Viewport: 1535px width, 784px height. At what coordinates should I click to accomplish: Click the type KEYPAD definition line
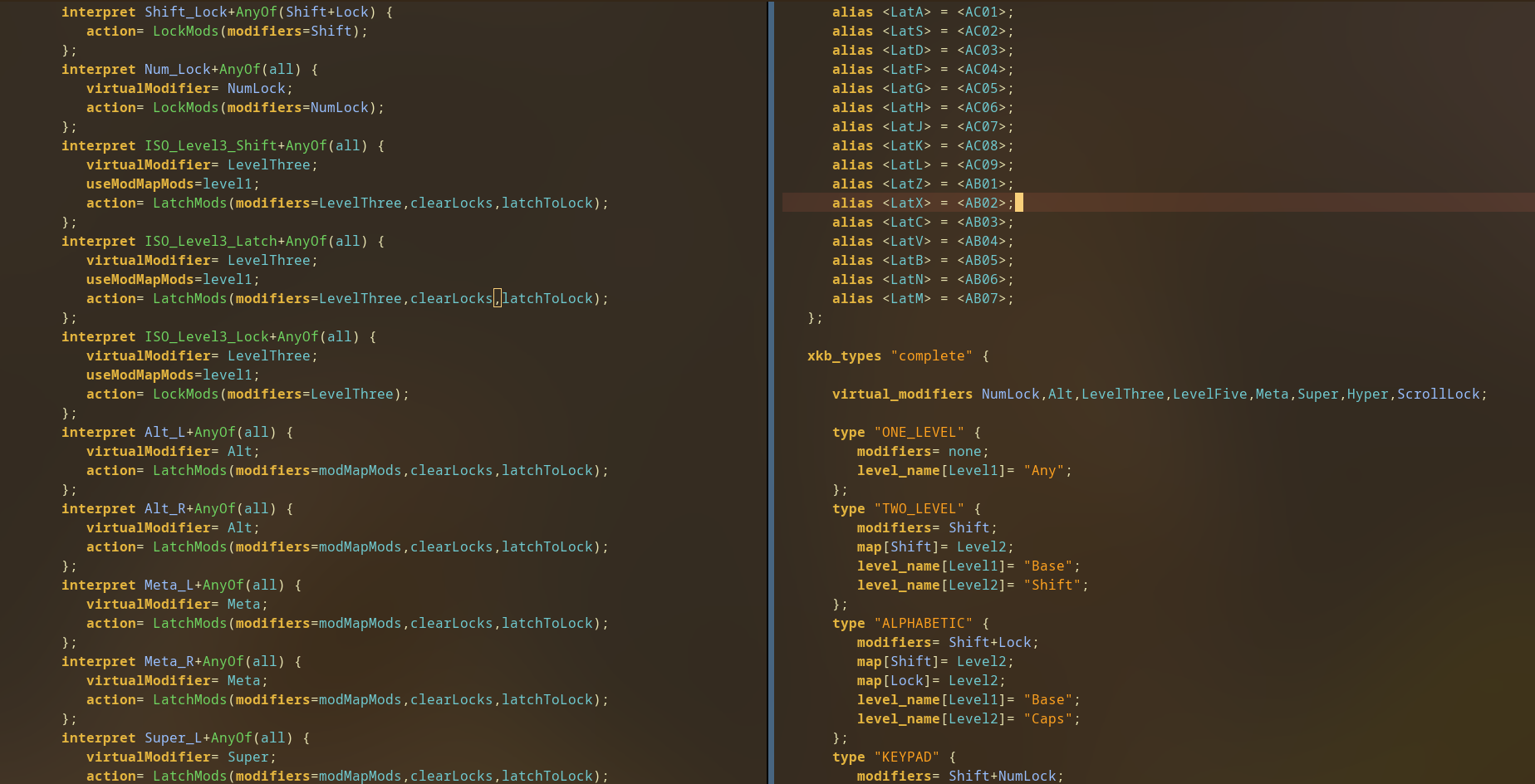(x=893, y=757)
